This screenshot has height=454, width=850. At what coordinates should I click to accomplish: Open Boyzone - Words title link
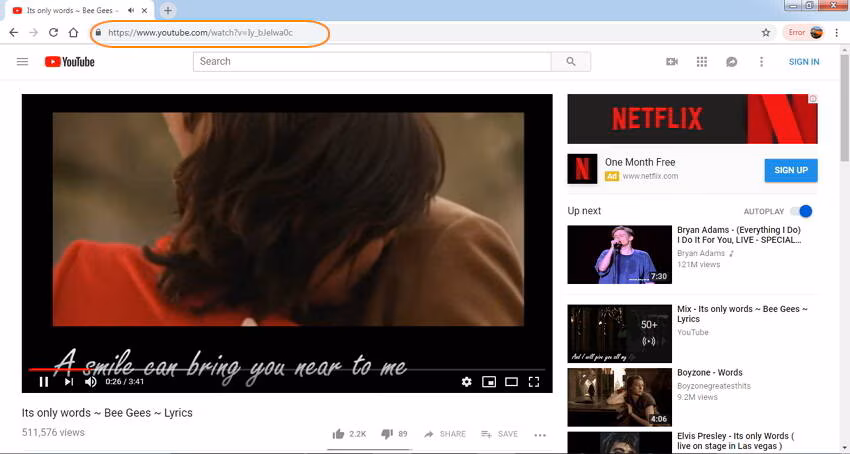(x=710, y=373)
